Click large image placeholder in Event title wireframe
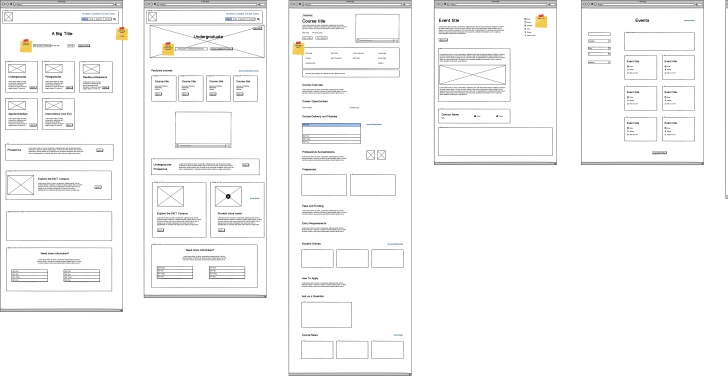Screen dimensions: 728x376 472,75
